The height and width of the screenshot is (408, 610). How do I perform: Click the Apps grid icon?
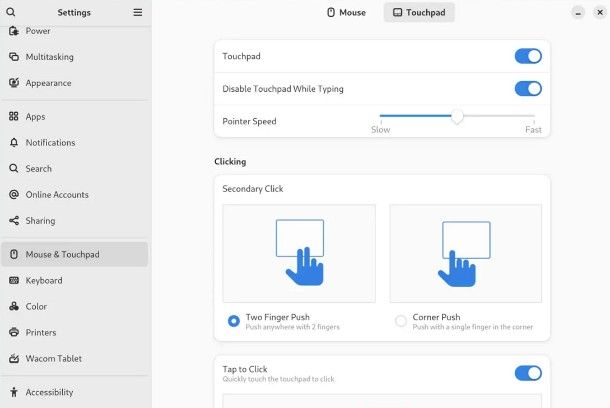pyautogui.click(x=14, y=116)
